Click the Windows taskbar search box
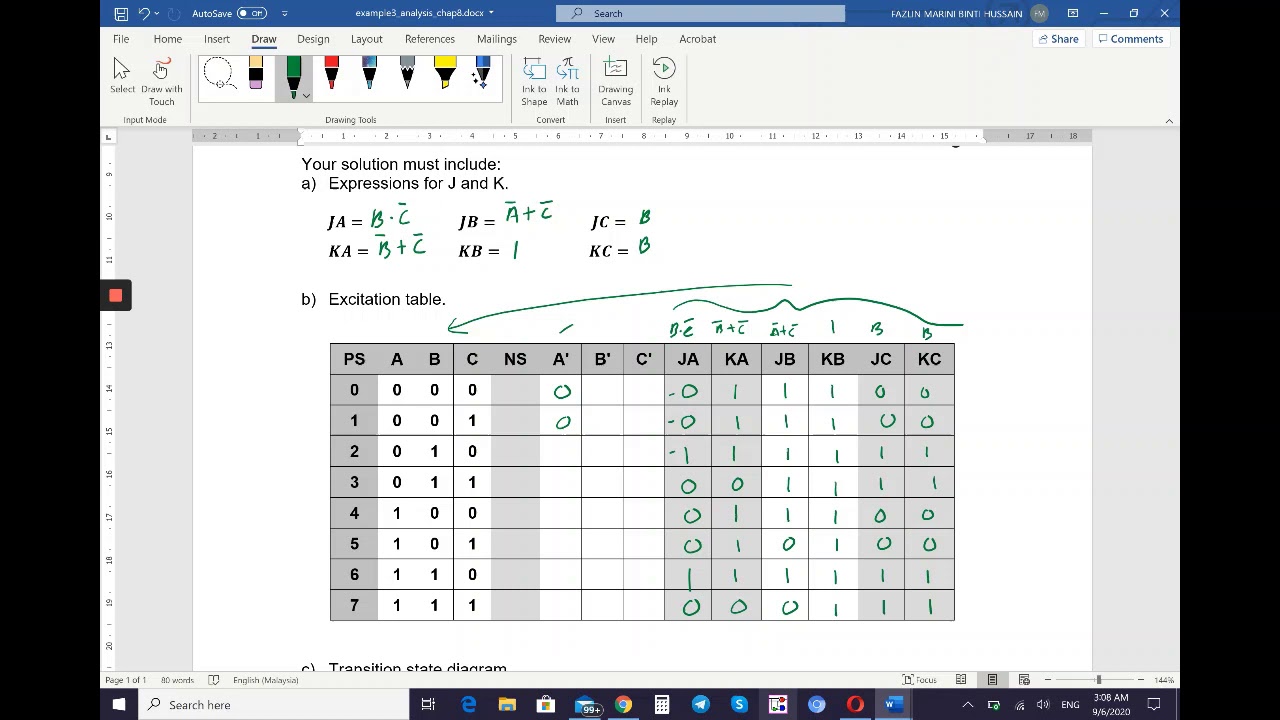1280x720 pixels. click(274, 705)
